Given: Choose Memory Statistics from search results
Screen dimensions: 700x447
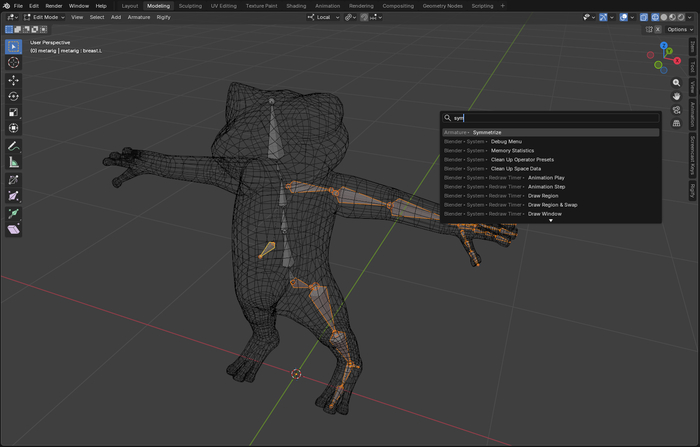Looking at the screenshot, I should pos(512,150).
